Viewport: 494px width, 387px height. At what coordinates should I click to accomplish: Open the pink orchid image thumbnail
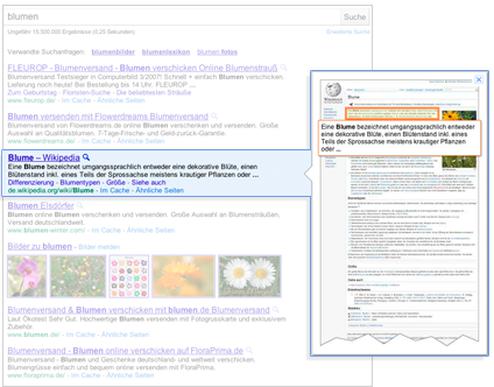[x=27, y=276]
